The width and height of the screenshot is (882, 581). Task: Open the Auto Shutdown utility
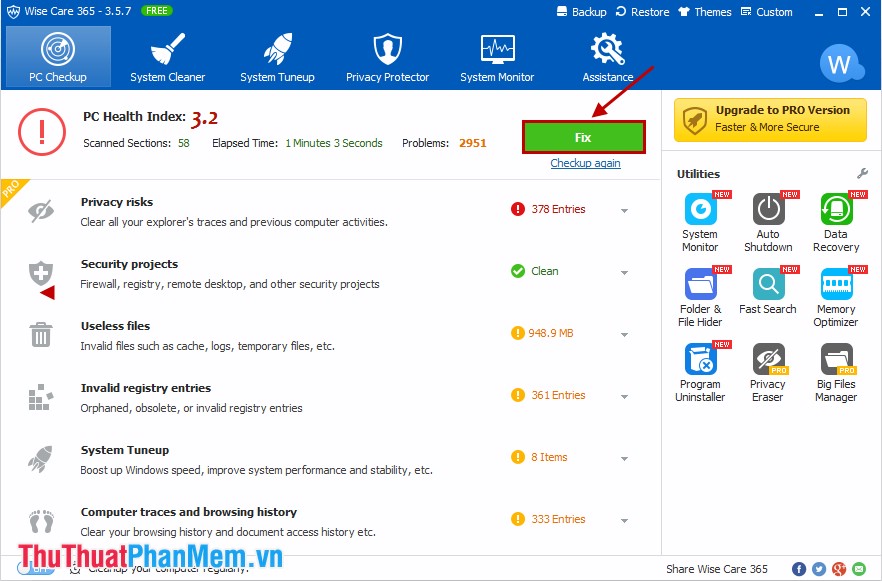pyautogui.click(x=768, y=221)
